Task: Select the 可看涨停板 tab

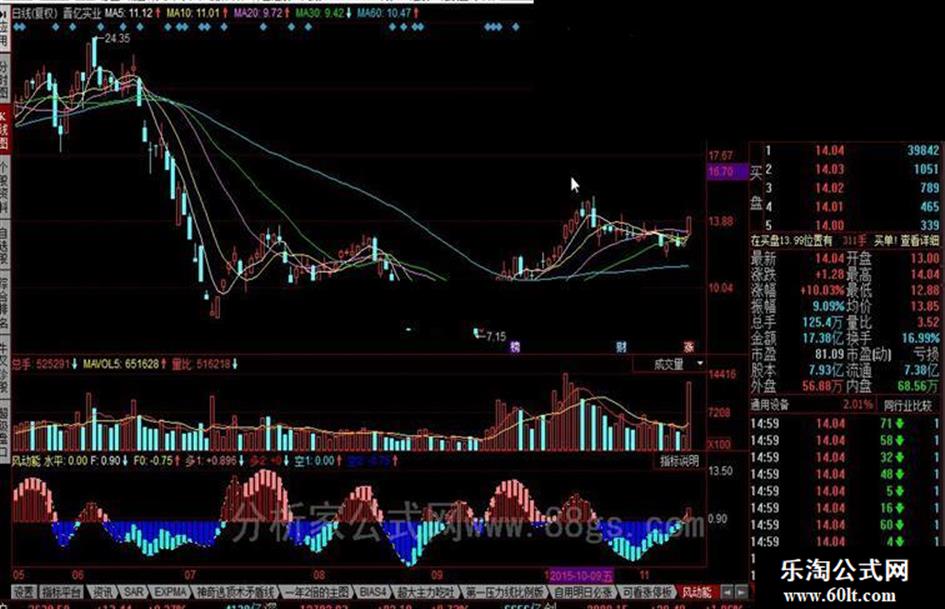Action: coord(647,593)
